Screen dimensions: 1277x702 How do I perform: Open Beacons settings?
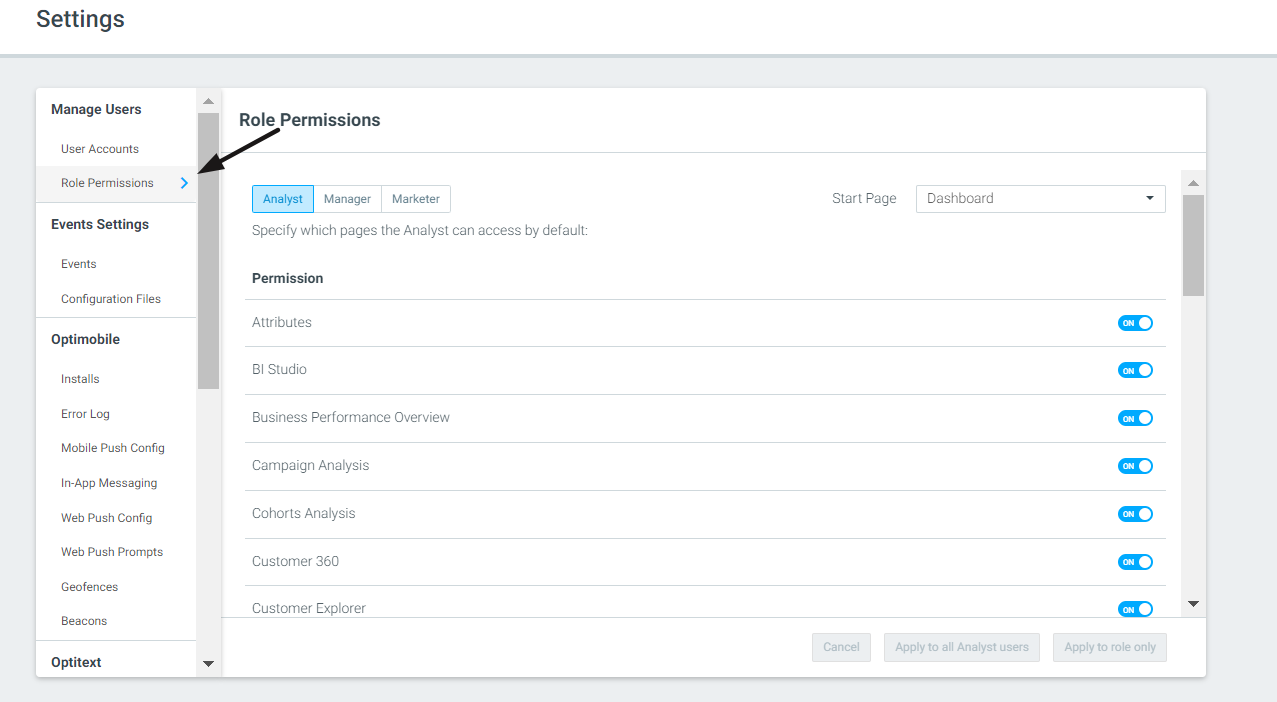84,621
